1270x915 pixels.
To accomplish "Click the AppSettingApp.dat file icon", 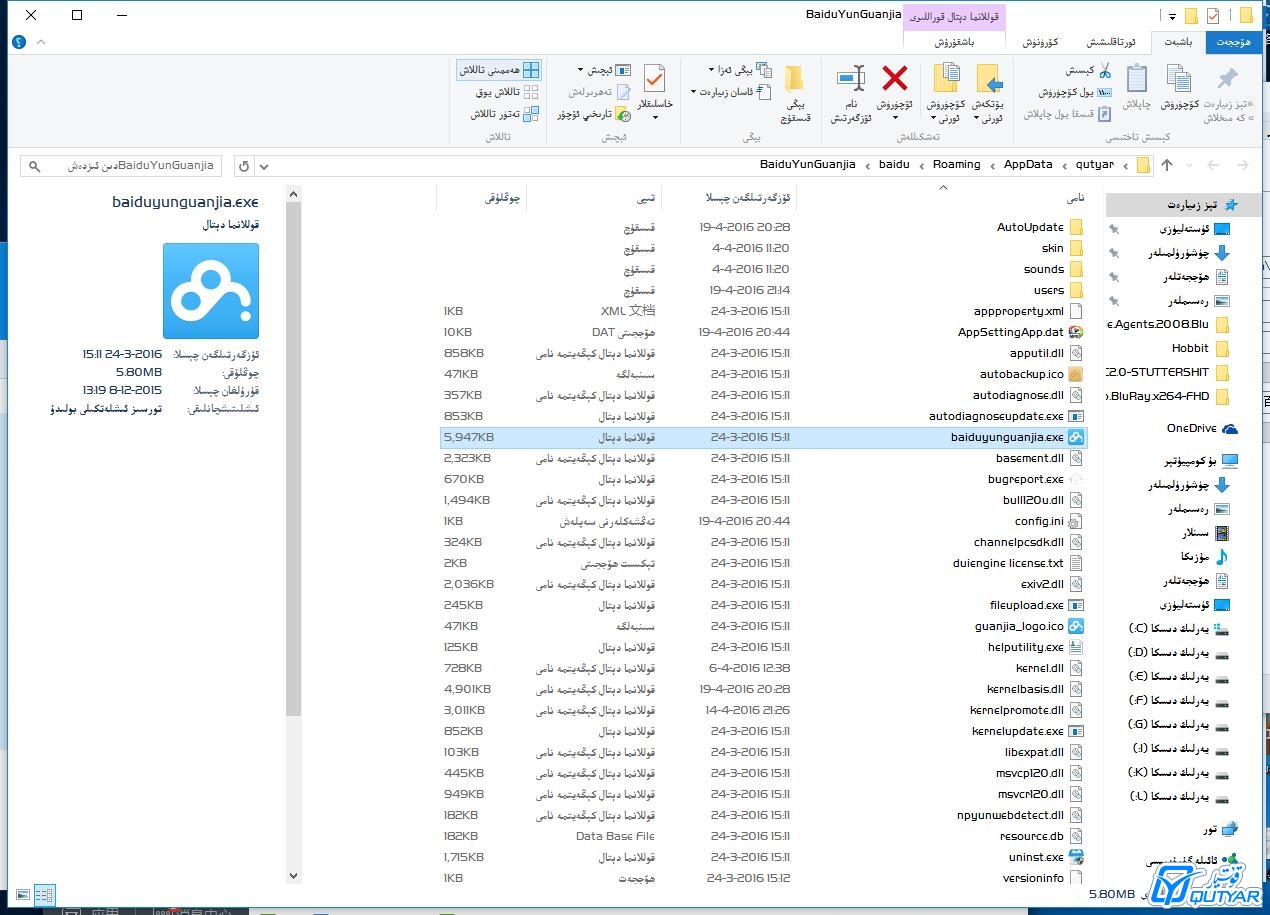I will [1076, 332].
